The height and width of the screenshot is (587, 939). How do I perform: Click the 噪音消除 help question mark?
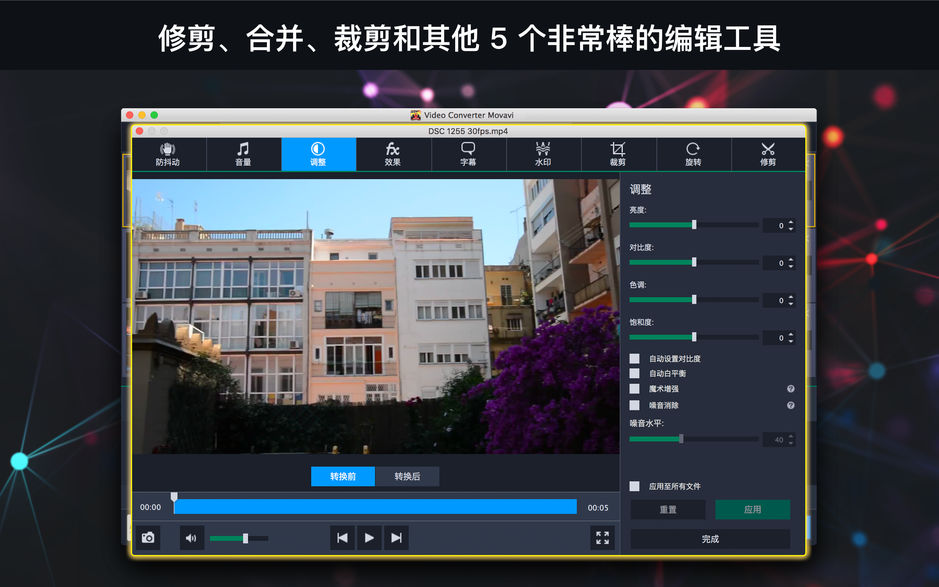(789, 404)
